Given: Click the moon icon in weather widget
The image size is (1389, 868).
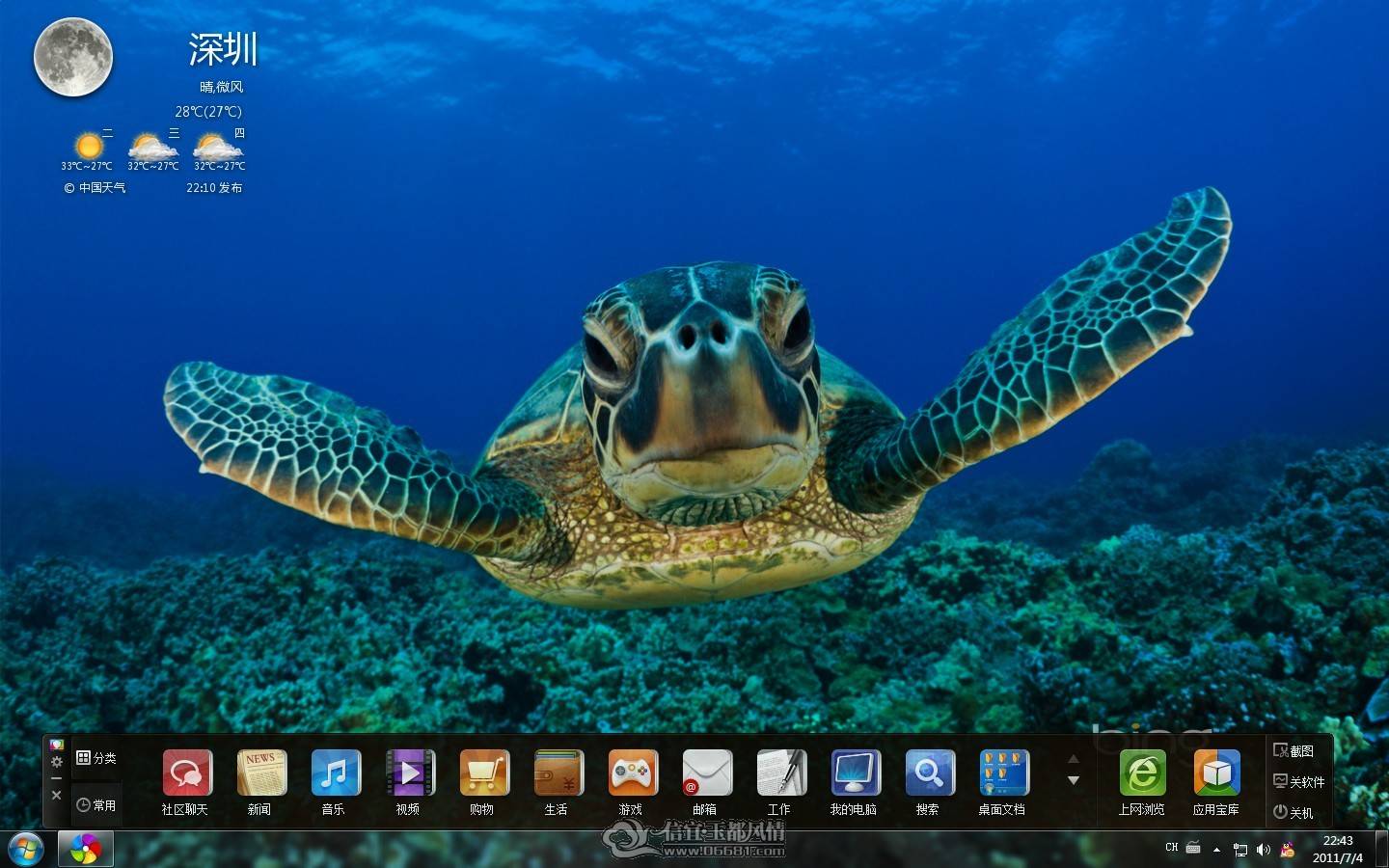Looking at the screenshot, I should (73, 57).
